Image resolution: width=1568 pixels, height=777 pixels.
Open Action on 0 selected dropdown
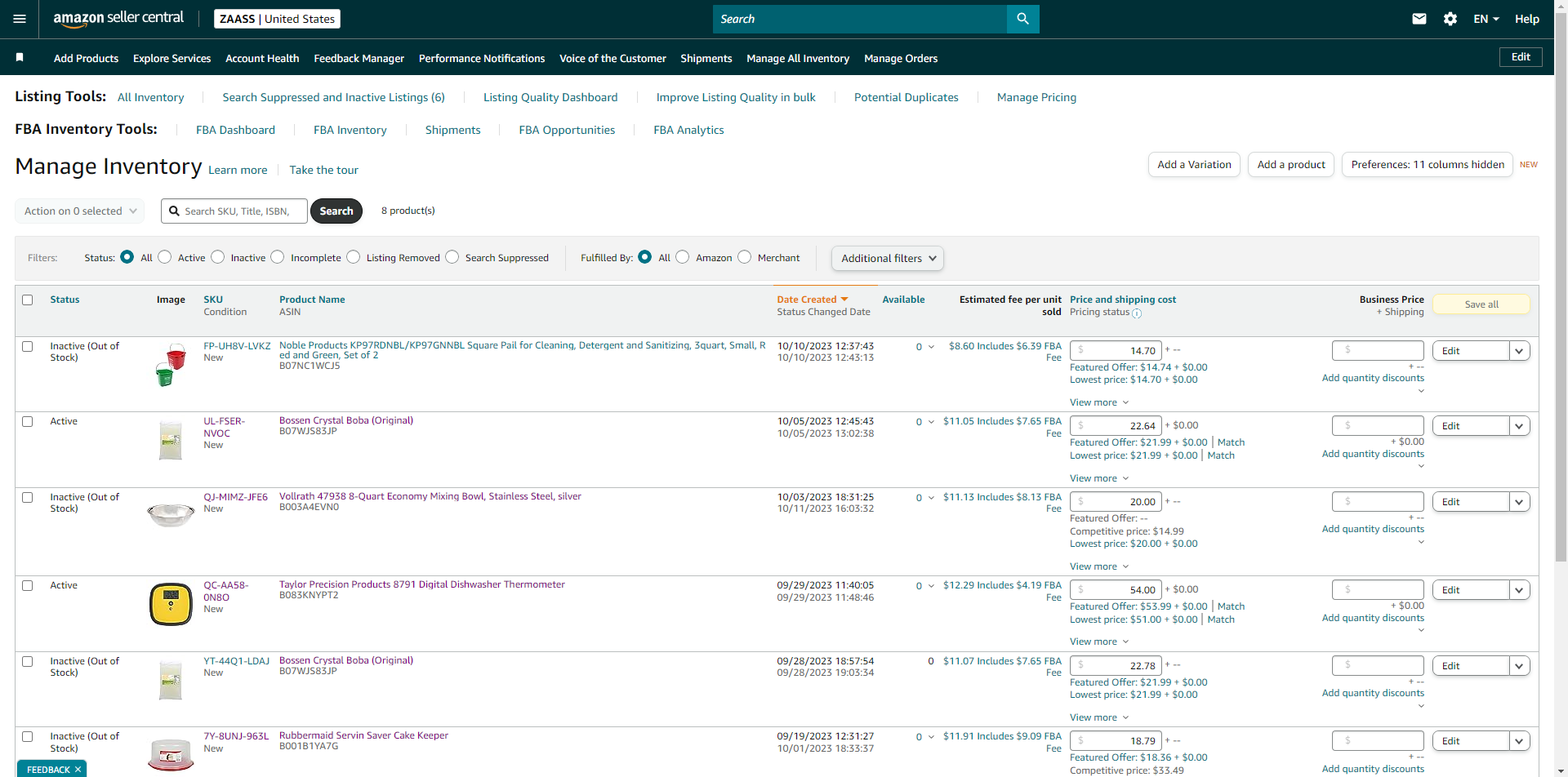click(79, 211)
